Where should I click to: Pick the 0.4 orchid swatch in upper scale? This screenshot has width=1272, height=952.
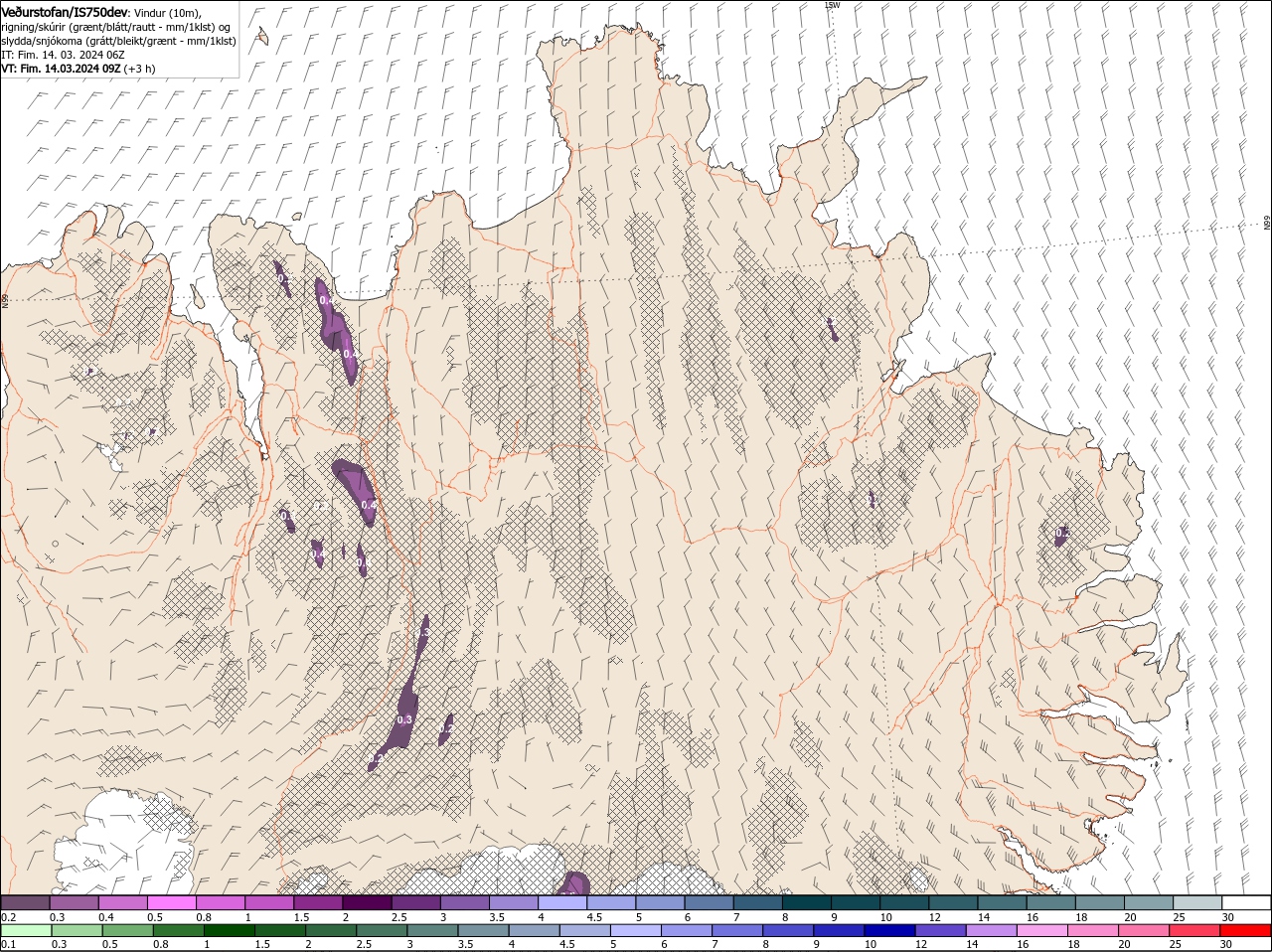pyautogui.click(x=122, y=902)
